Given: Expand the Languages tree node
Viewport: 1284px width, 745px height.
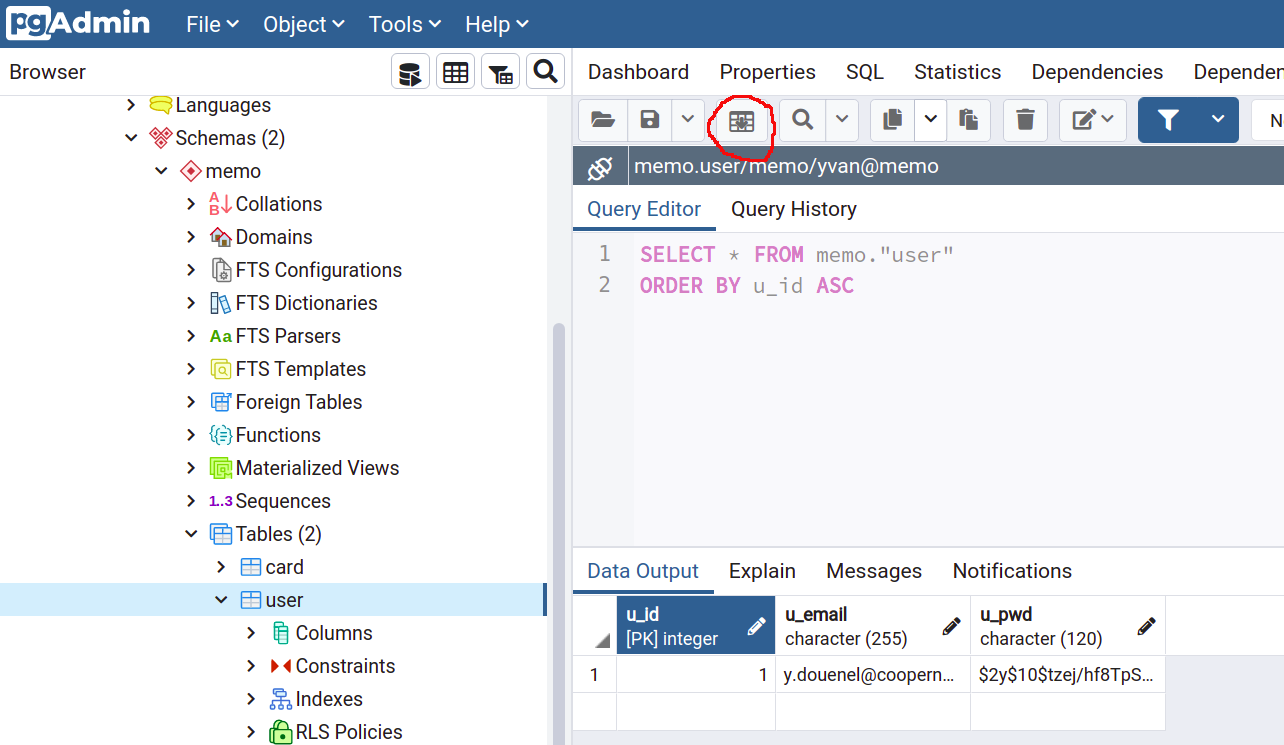Looking at the screenshot, I should (x=131, y=105).
